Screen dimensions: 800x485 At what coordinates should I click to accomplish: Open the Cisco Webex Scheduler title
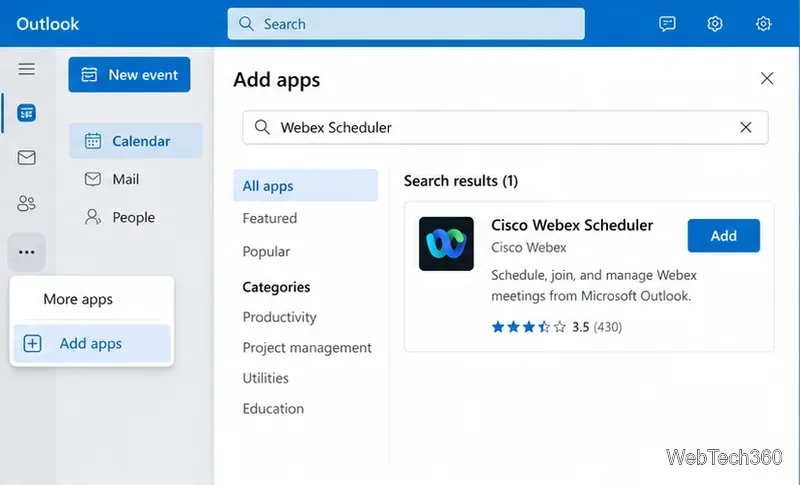(571, 225)
